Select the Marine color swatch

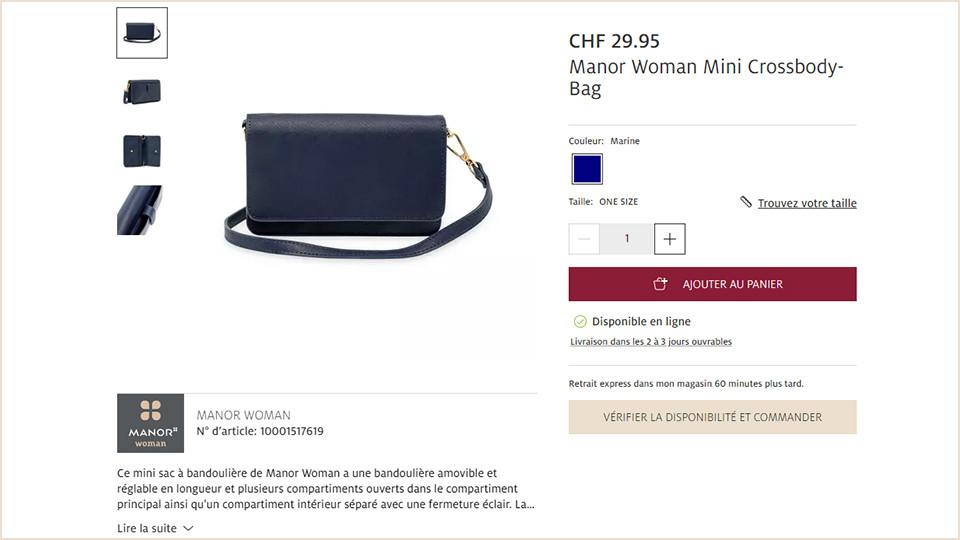(x=587, y=169)
